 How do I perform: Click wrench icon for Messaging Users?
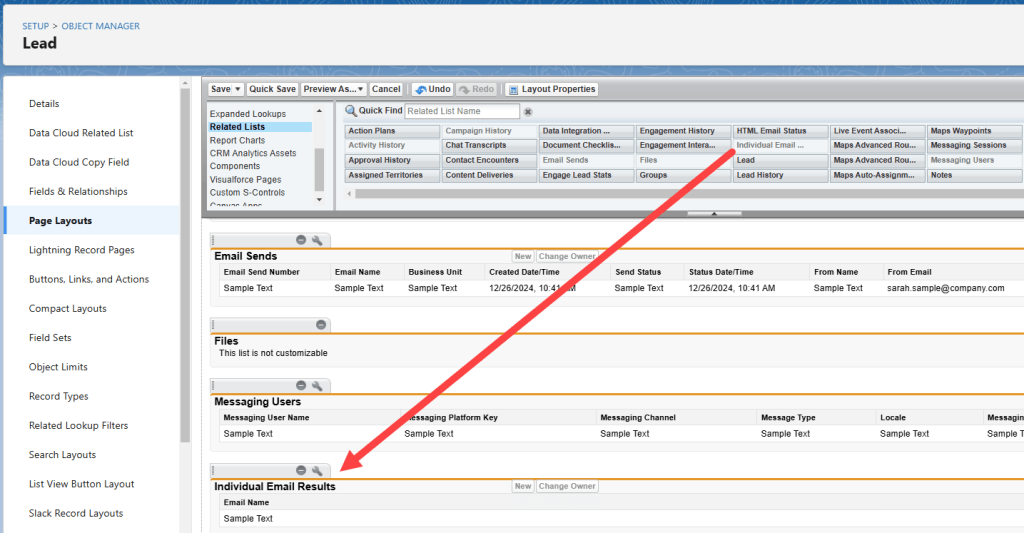click(x=317, y=386)
